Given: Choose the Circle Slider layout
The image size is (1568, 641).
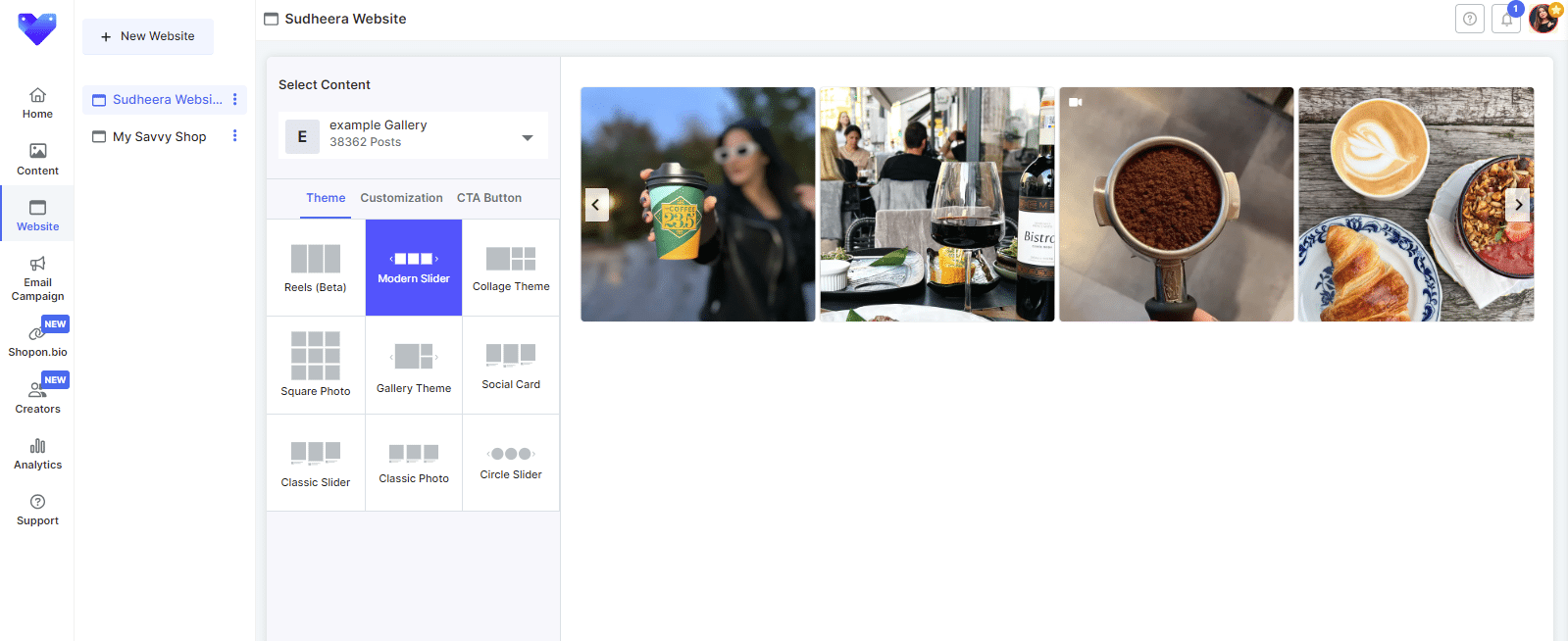Looking at the screenshot, I should [x=511, y=462].
